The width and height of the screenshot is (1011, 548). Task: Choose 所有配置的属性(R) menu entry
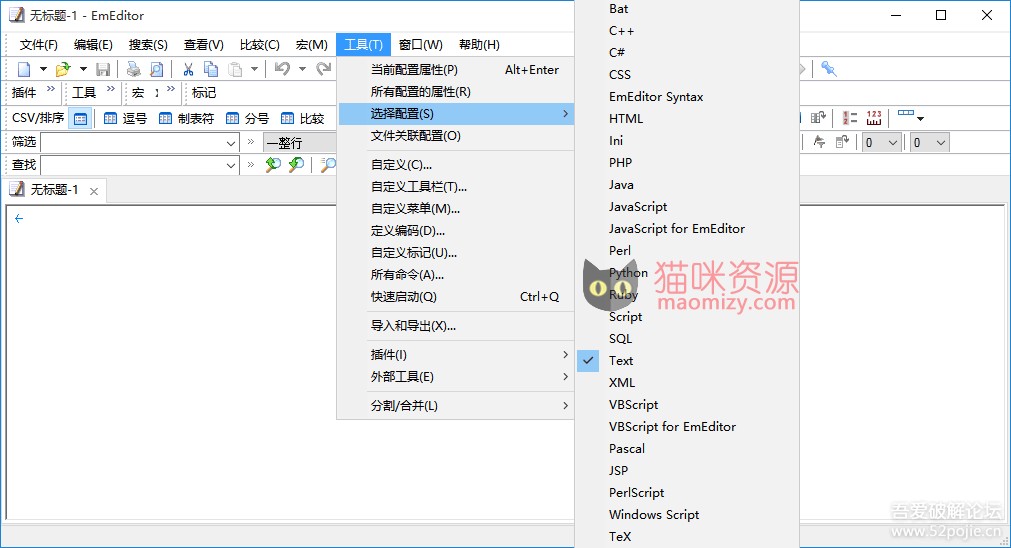(456, 92)
